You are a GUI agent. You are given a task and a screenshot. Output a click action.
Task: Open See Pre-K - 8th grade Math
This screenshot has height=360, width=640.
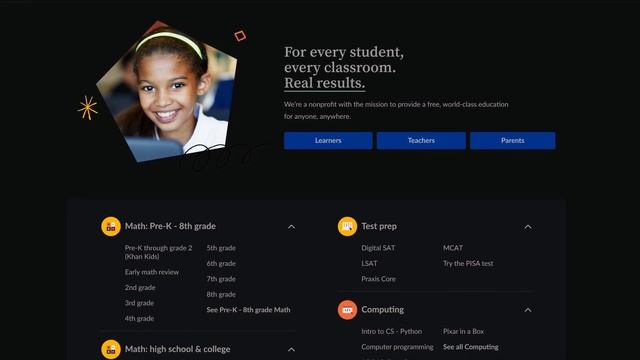pos(248,310)
